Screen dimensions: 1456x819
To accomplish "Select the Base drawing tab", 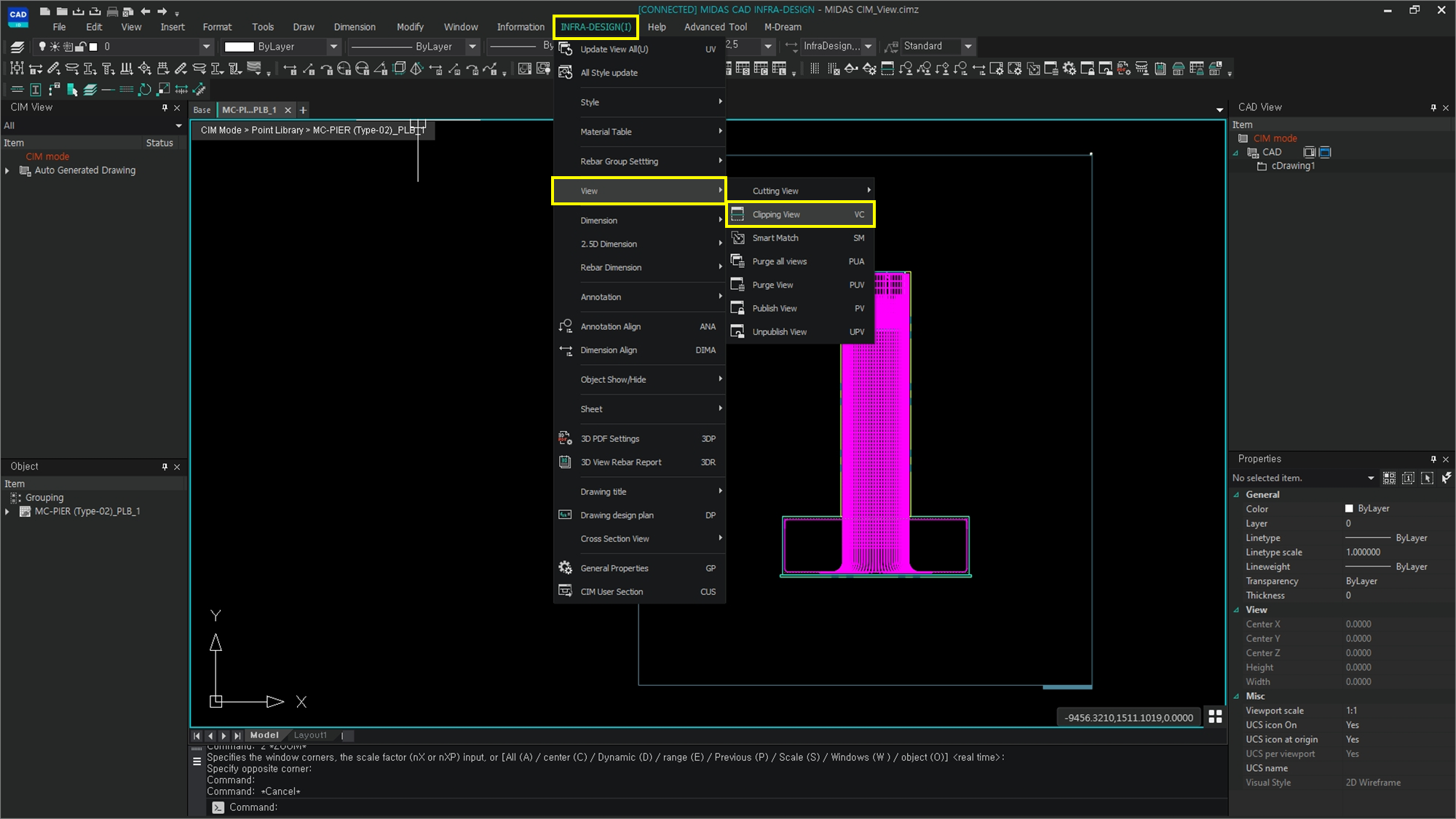I will coord(202,110).
